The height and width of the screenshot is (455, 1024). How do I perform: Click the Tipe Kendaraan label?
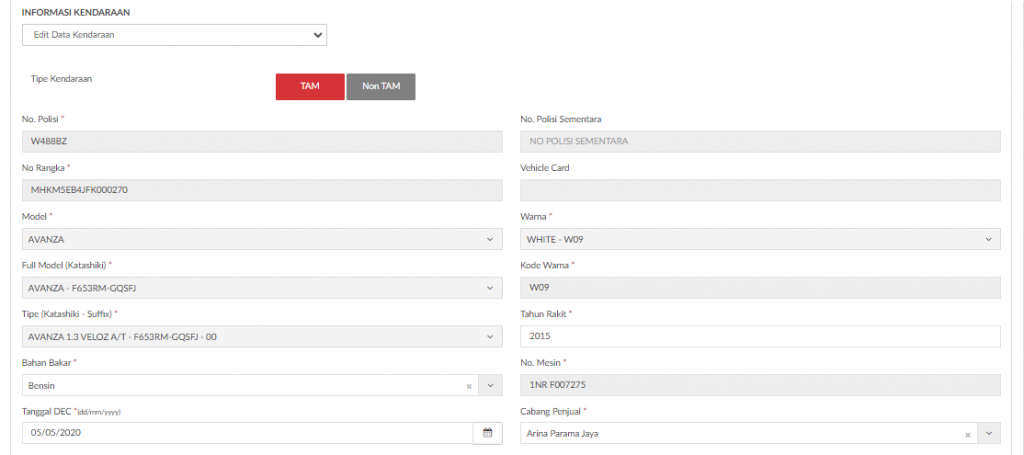coord(61,78)
